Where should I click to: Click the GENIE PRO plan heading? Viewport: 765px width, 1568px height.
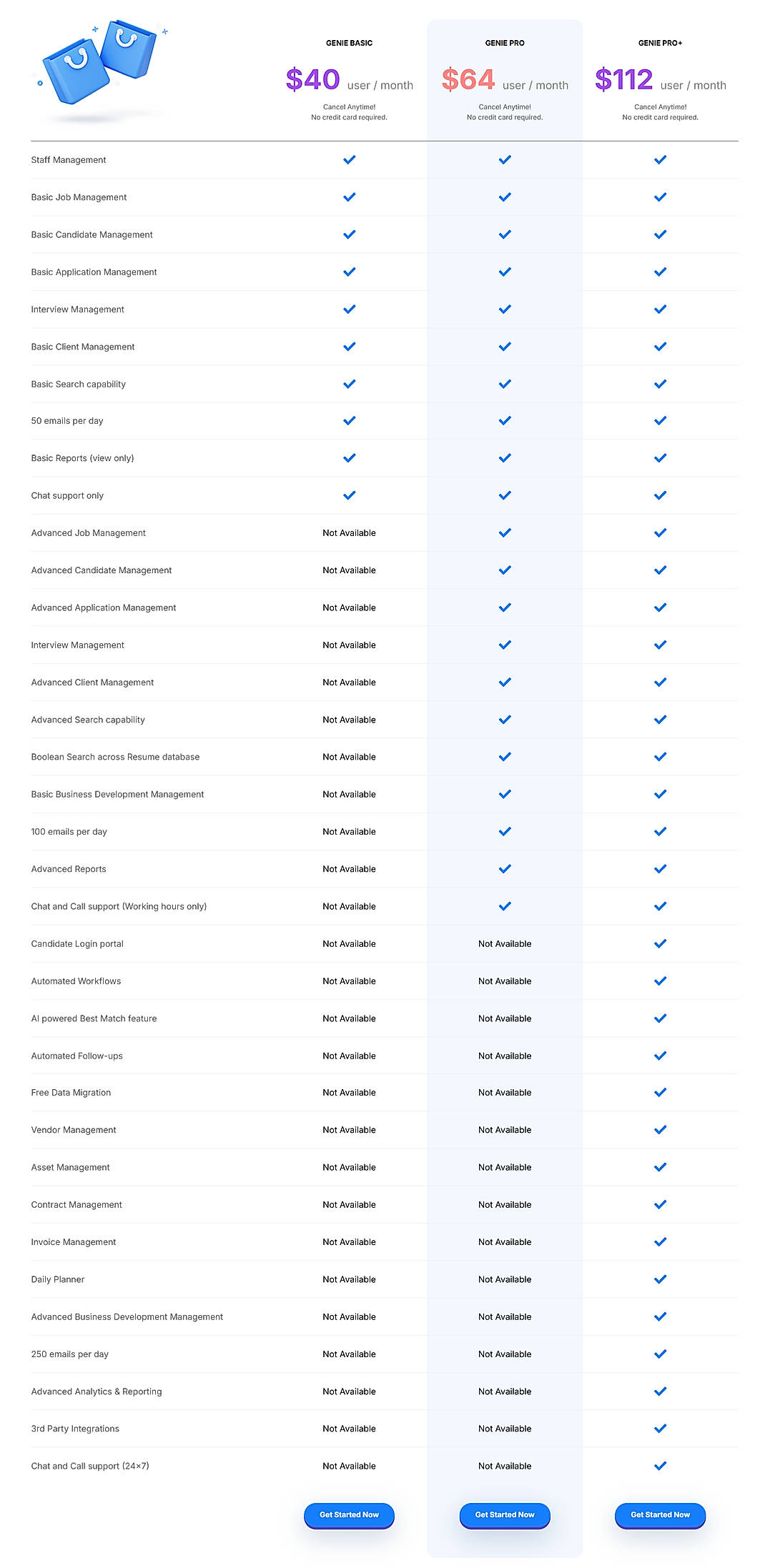pyautogui.click(x=505, y=43)
